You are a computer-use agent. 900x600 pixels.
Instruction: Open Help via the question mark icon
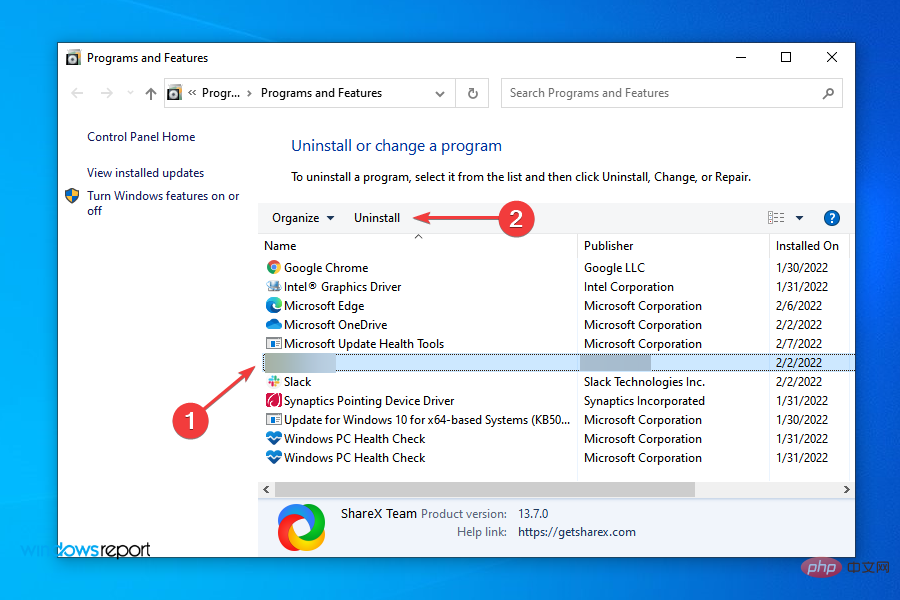tap(831, 217)
